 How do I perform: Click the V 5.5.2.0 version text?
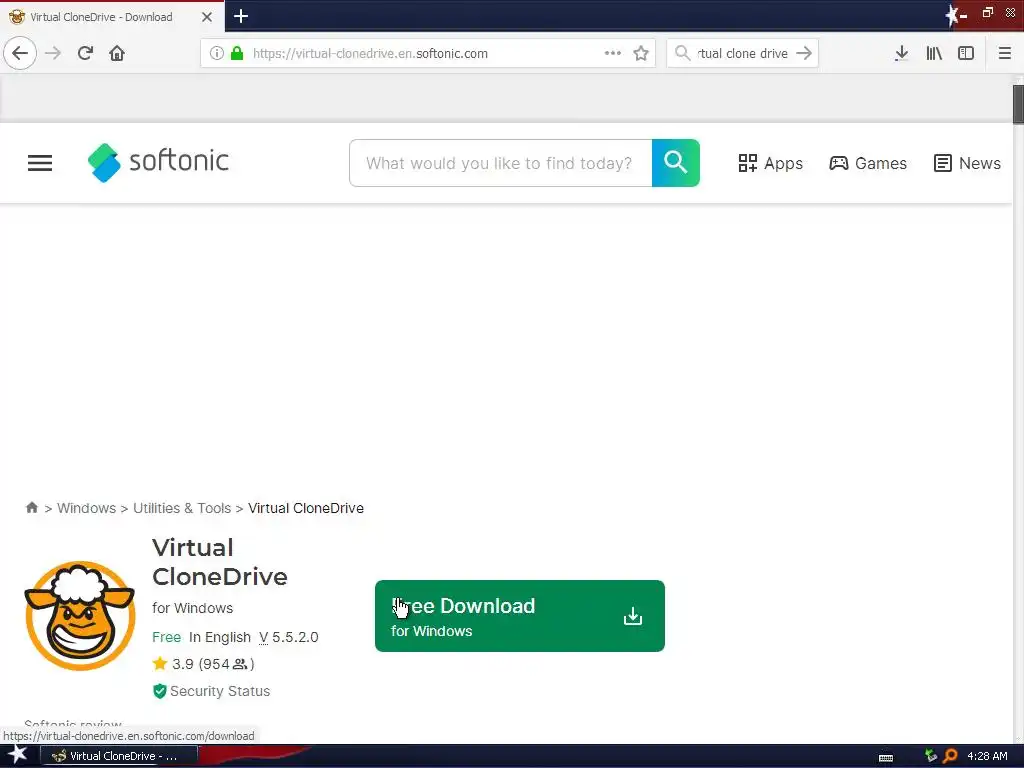click(x=289, y=637)
